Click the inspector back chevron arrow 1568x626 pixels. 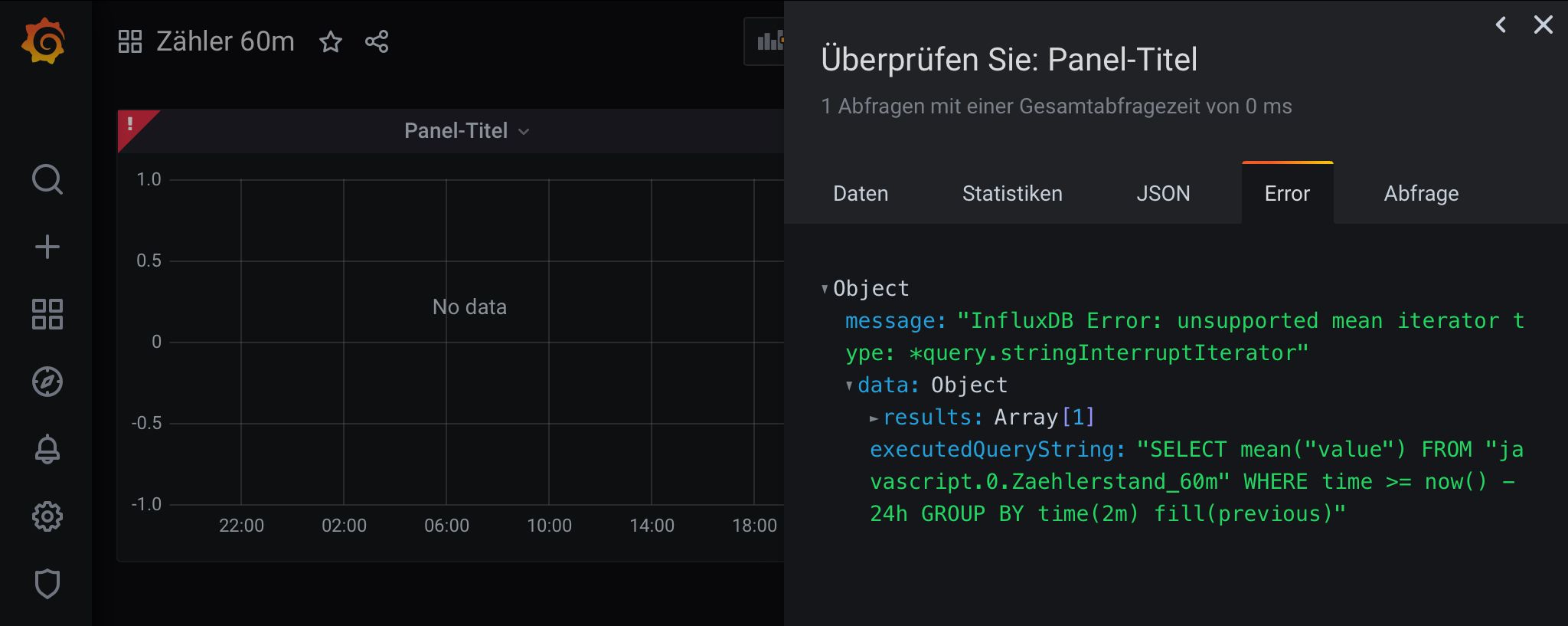coord(1501,25)
